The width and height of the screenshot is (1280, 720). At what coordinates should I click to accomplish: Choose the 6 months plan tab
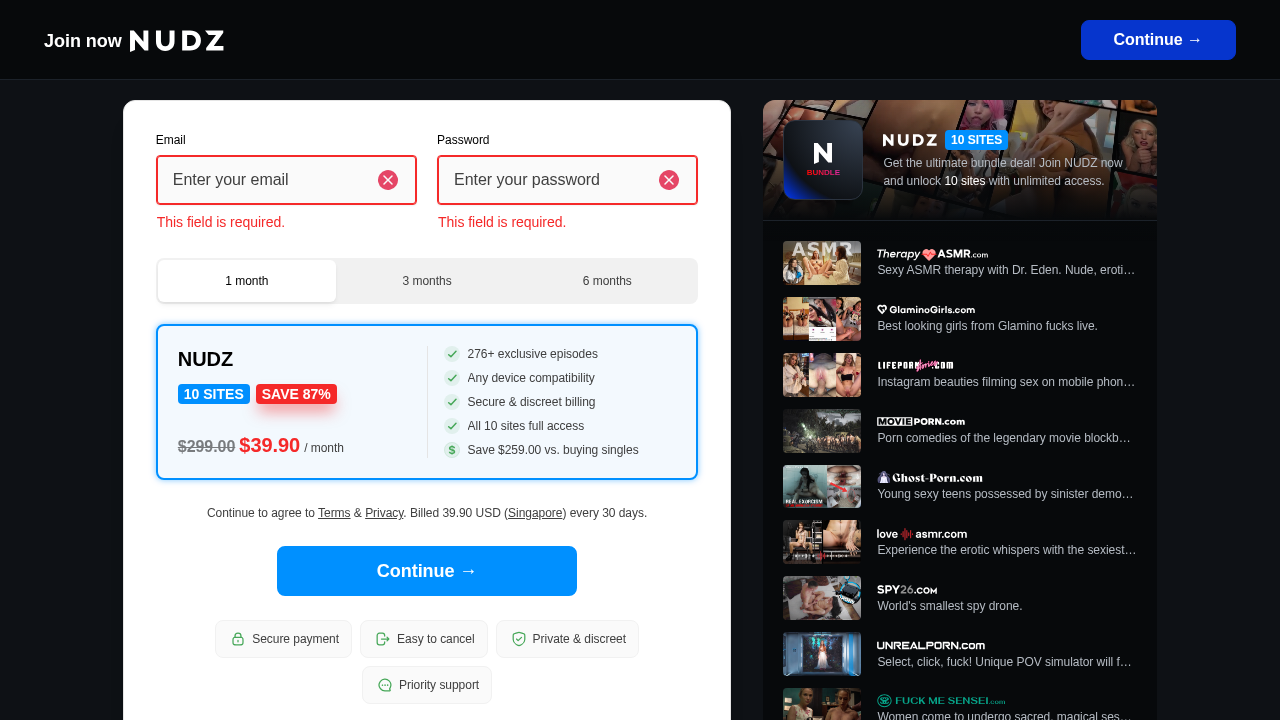coord(607,281)
